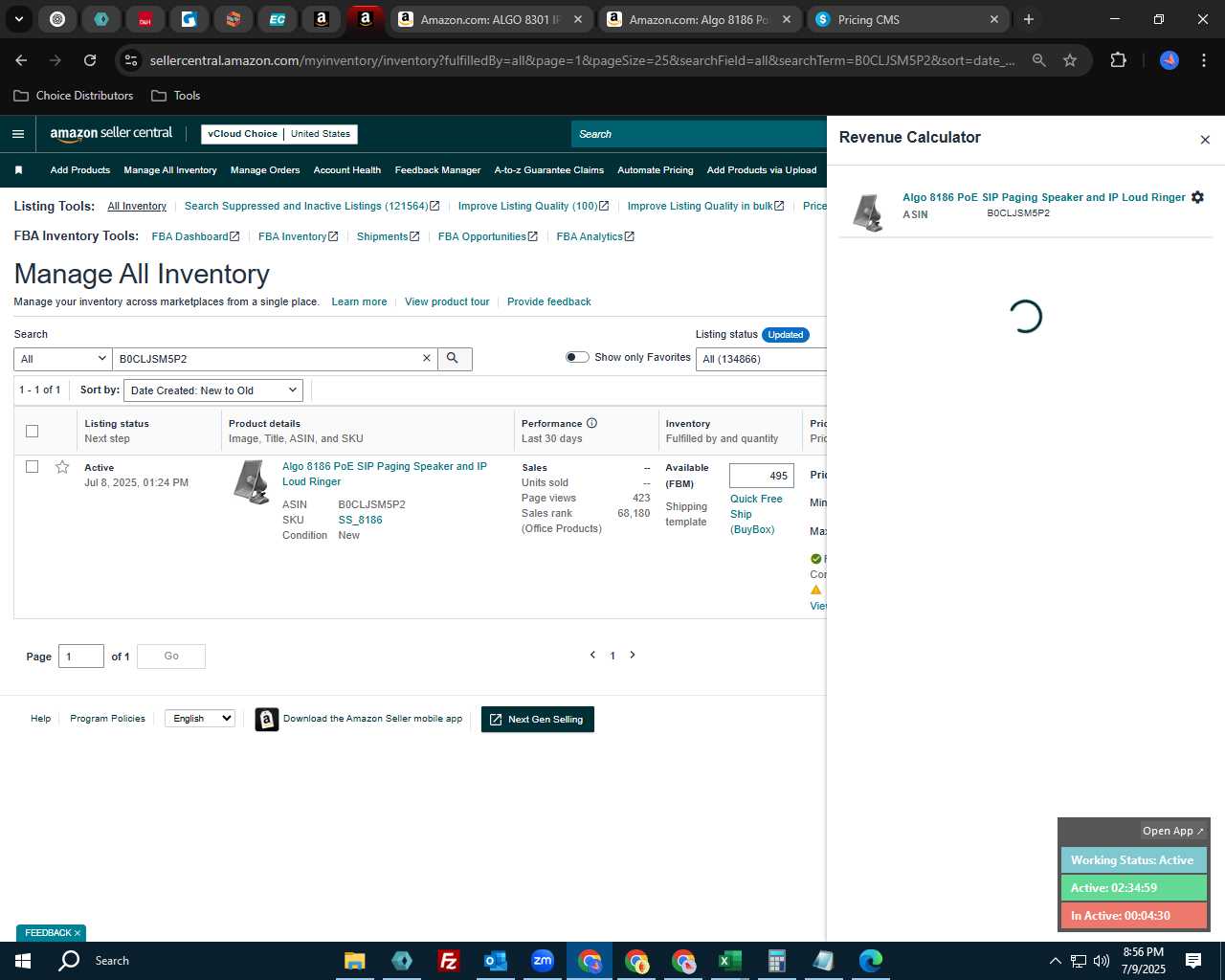1225x980 pixels.
Task: Open Calculator from taskbar
Action: (x=776, y=961)
